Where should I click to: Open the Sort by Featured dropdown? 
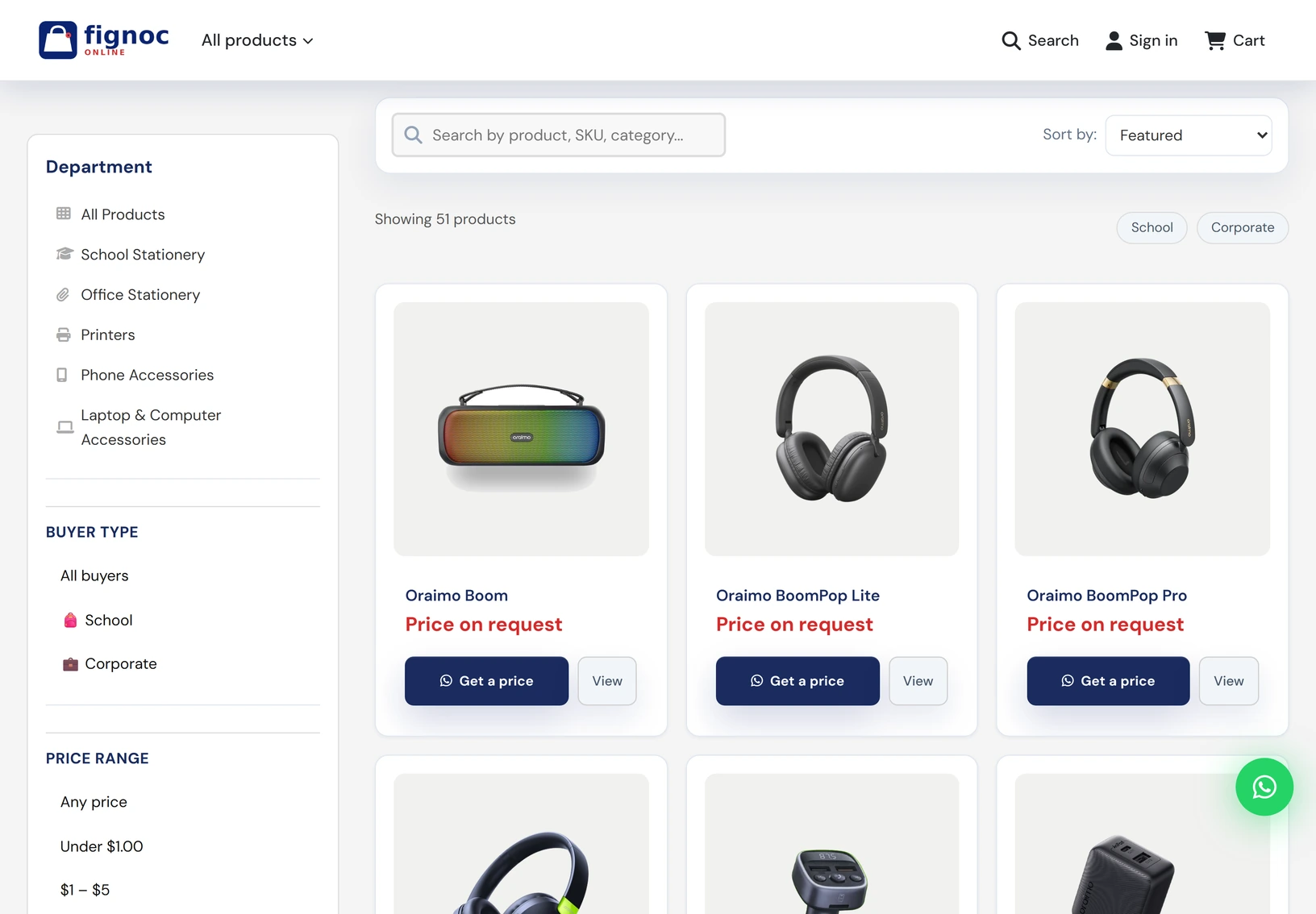click(x=1189, y=135)
